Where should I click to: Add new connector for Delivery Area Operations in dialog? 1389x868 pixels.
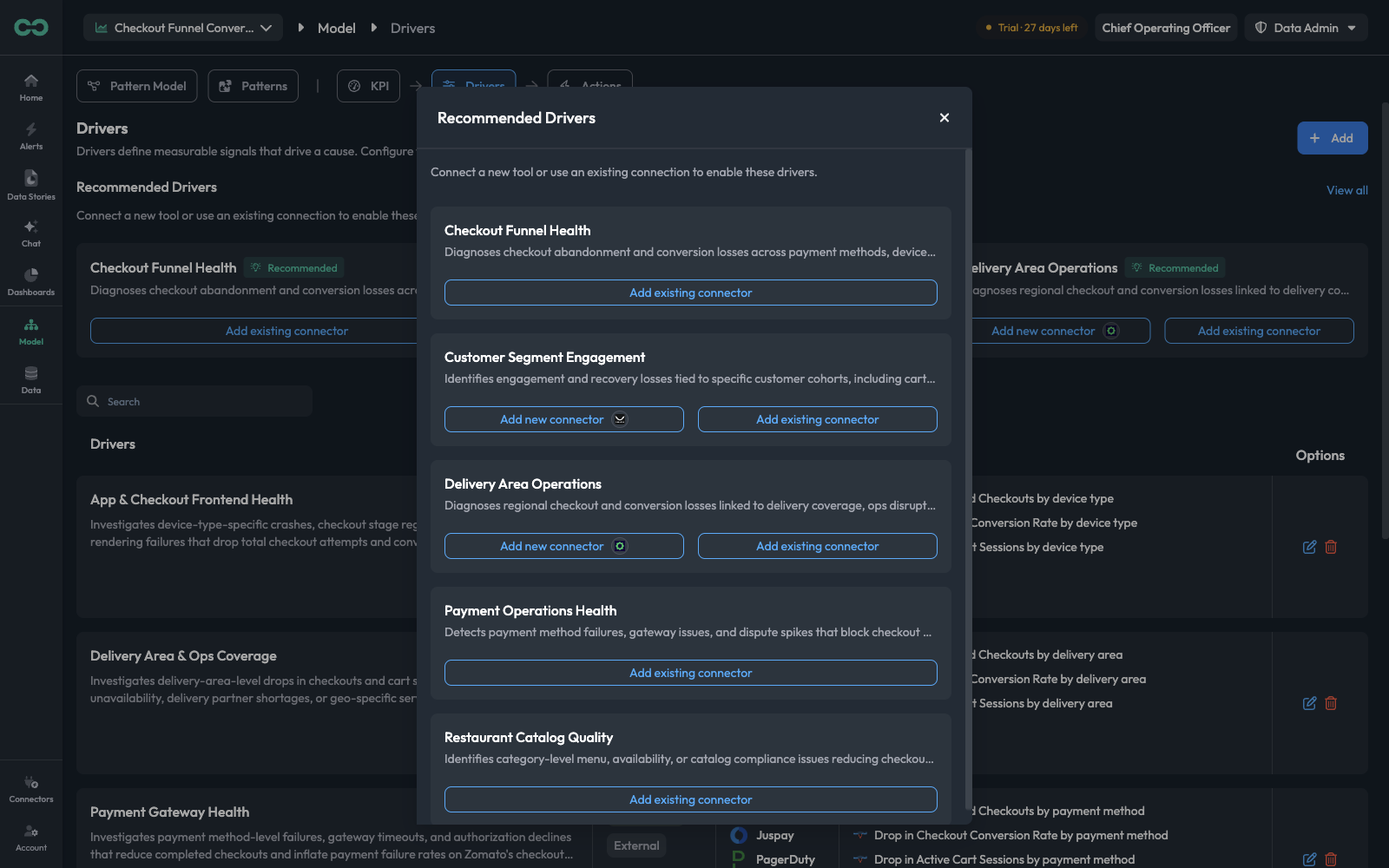564,546
